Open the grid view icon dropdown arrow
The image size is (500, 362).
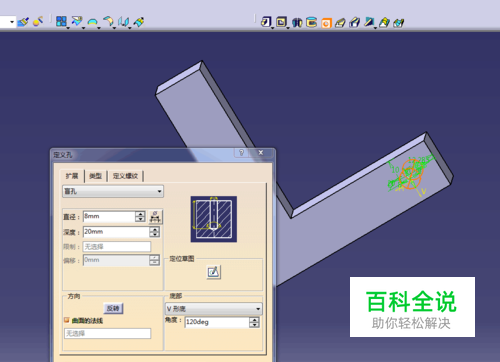(68, 28)
